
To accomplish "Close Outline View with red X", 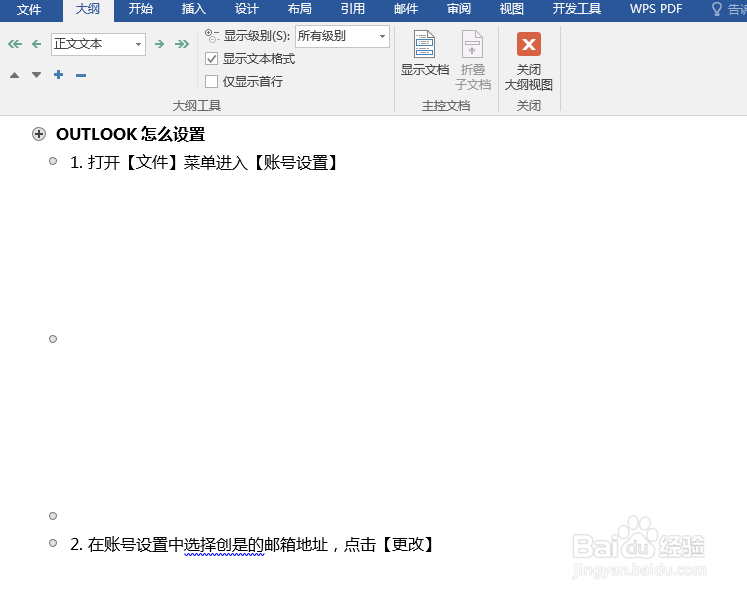I will [529, 44].
